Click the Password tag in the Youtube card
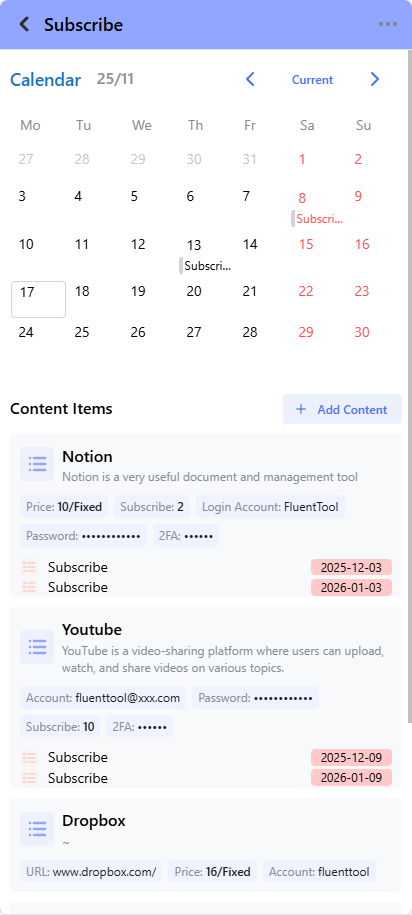Screen dimensions: 412x915 click(x=256, y=697)
